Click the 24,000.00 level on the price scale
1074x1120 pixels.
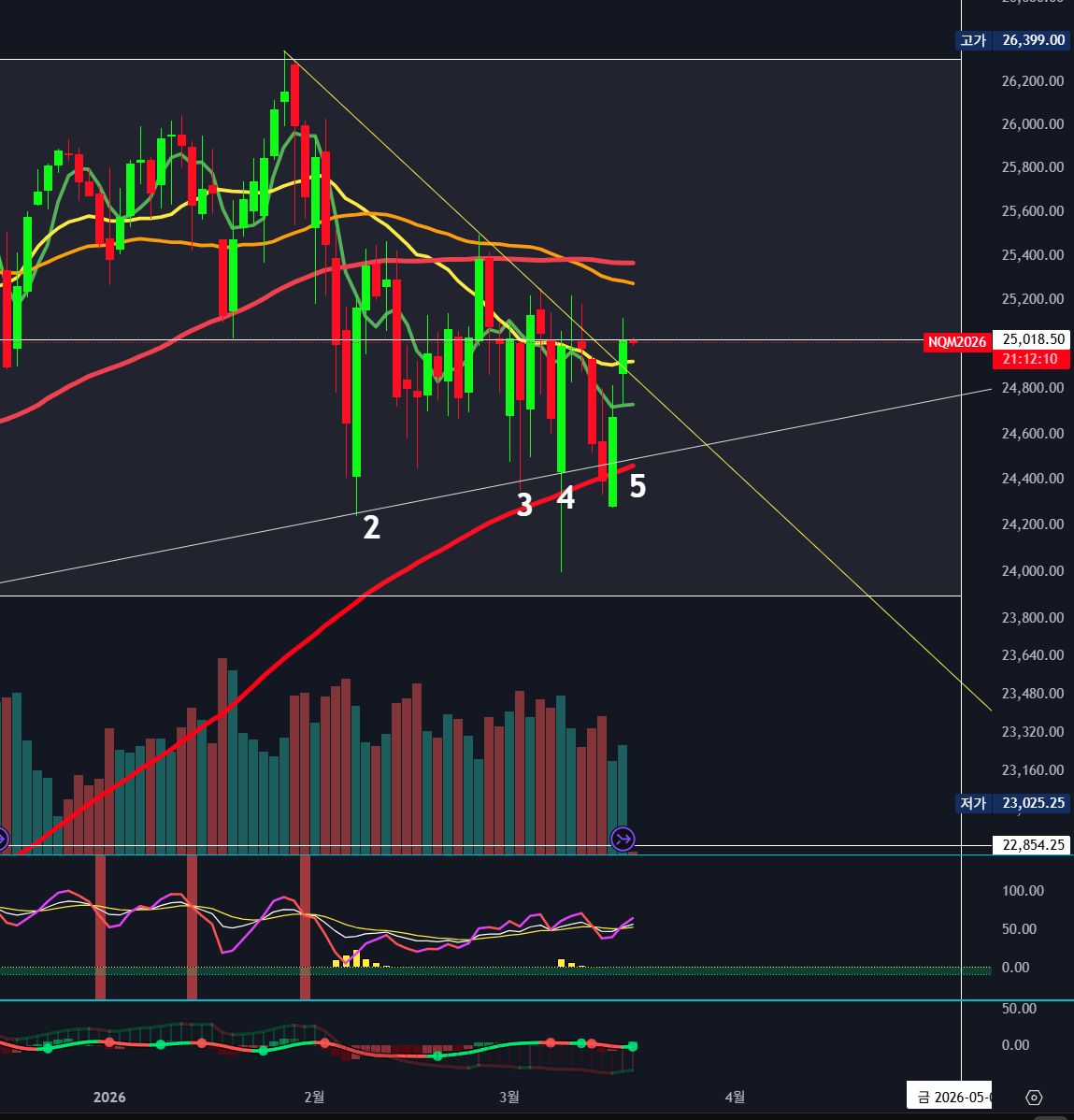1032,571
